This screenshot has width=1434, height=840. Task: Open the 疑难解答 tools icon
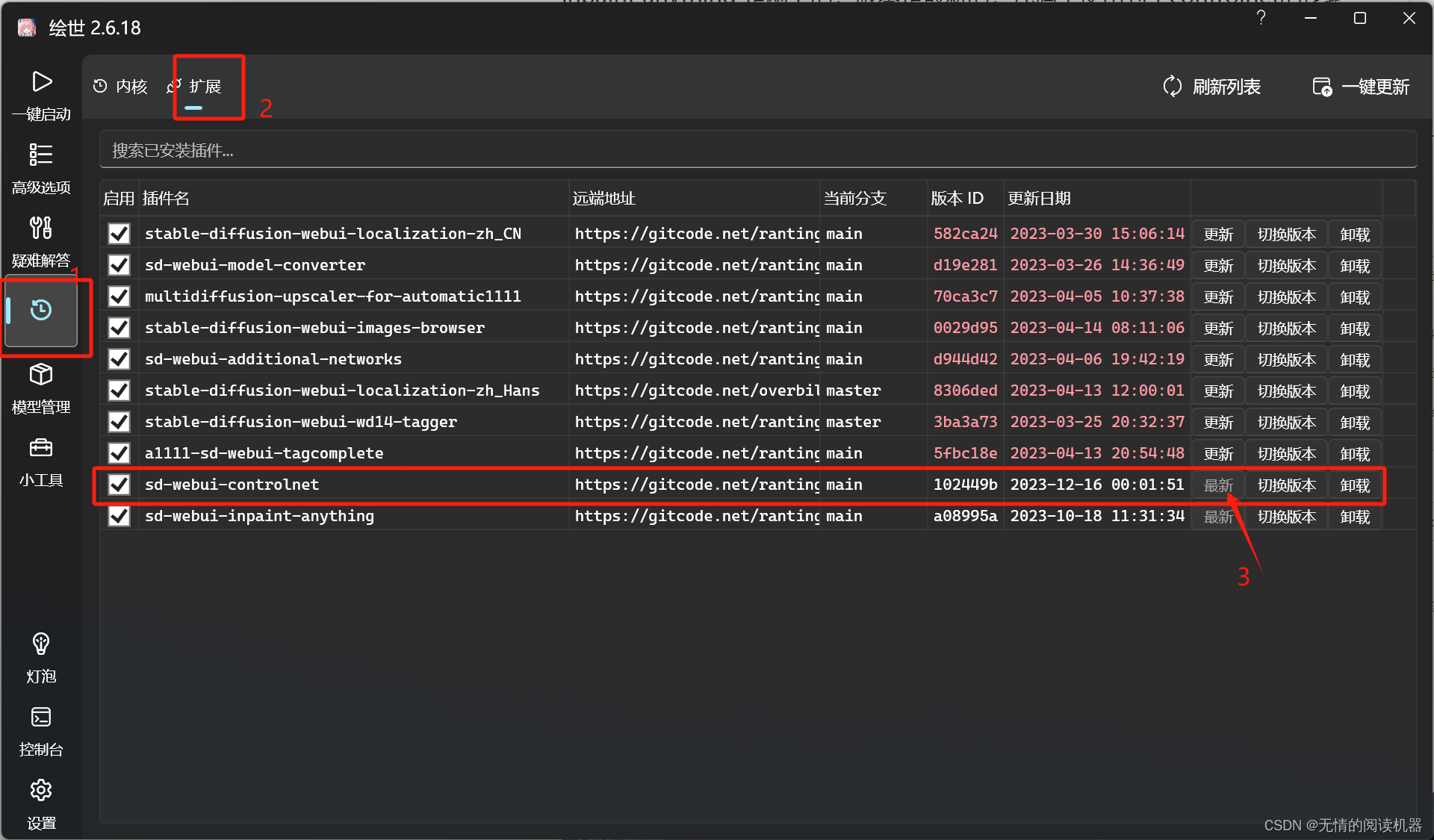click(41, 228)
